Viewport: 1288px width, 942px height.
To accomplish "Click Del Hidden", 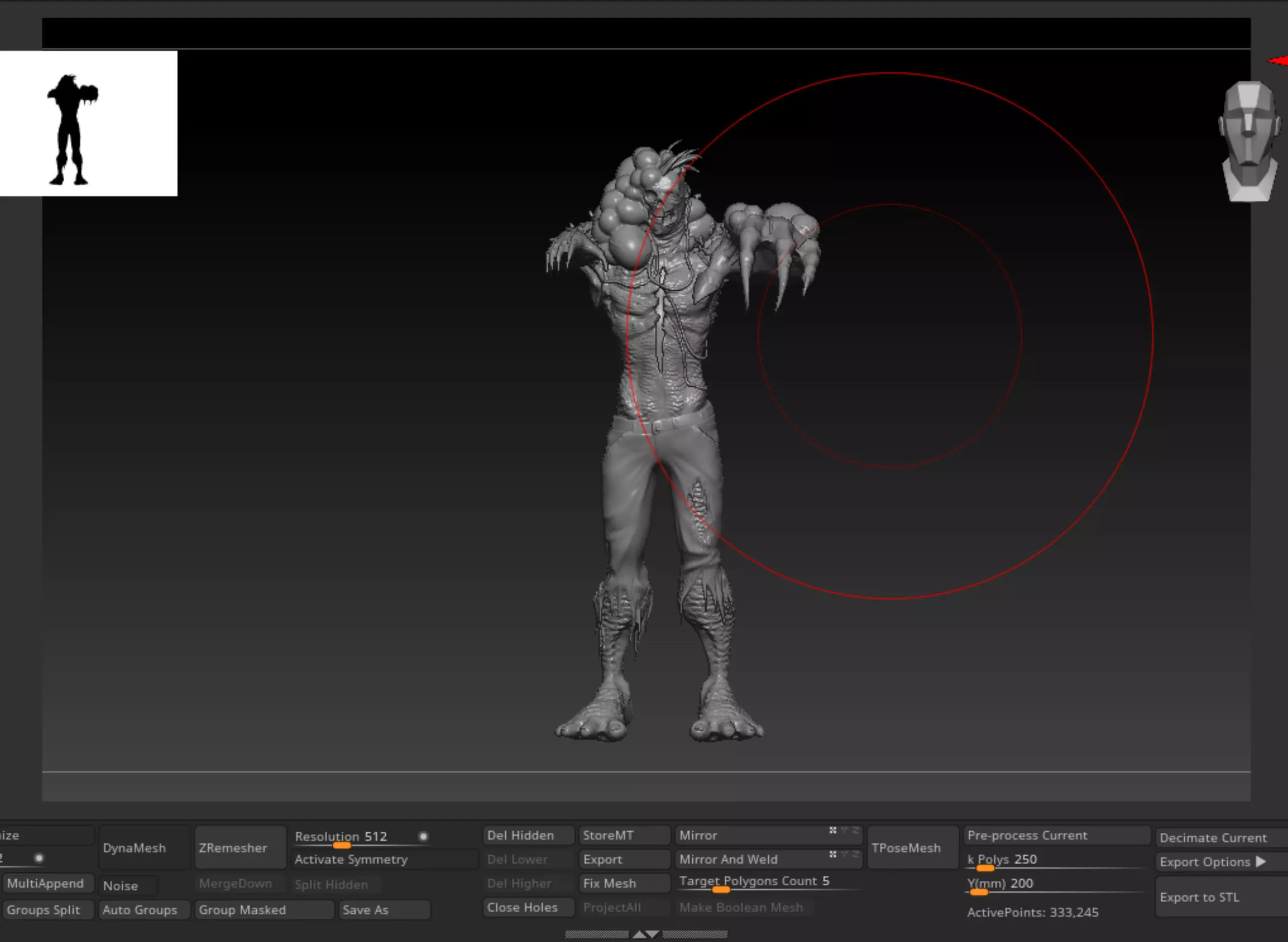I will (x=528, y=835).
